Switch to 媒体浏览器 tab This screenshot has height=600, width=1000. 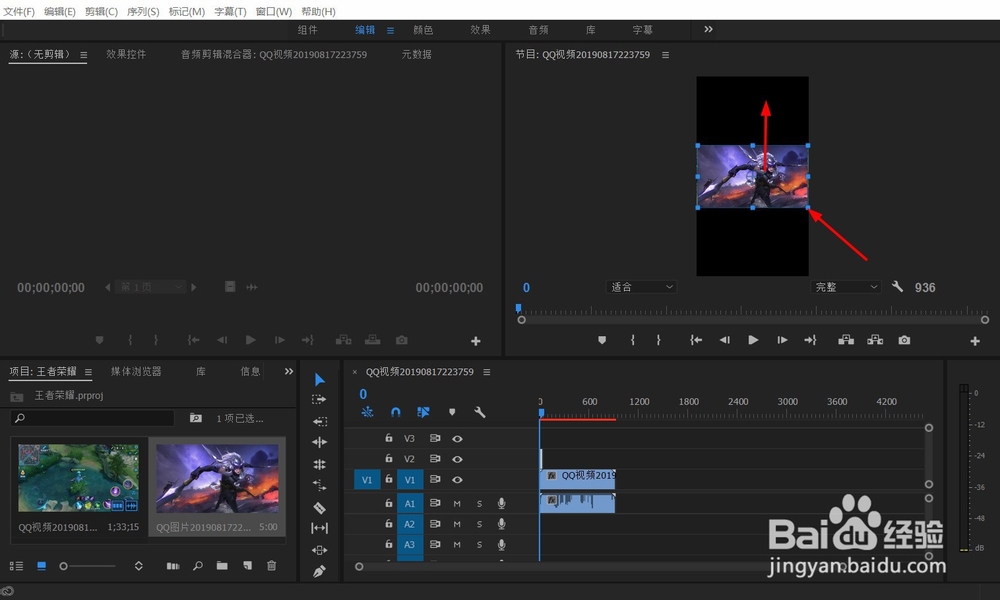(x=136, y=371)
